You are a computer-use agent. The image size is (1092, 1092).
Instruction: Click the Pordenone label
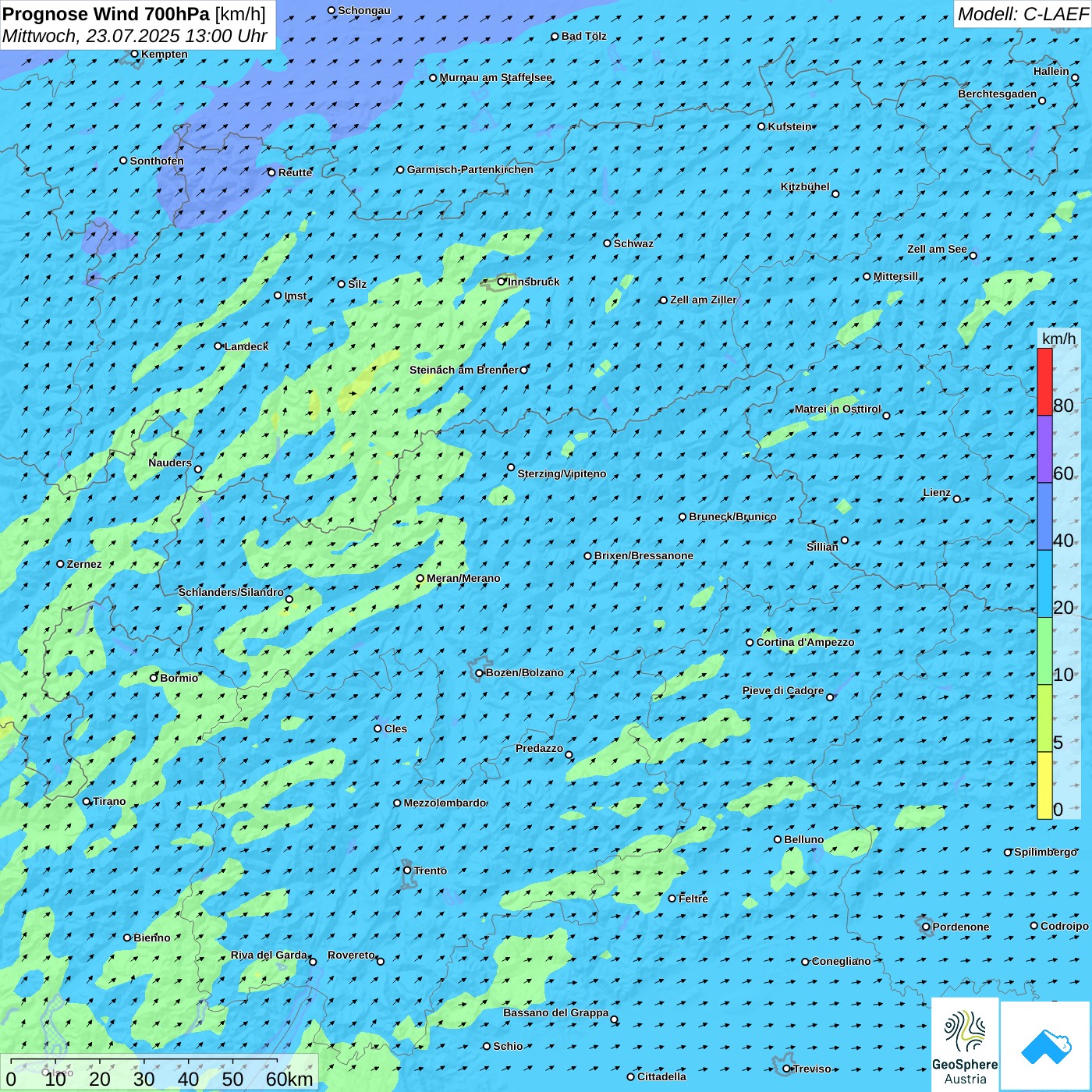coord(961,927)
